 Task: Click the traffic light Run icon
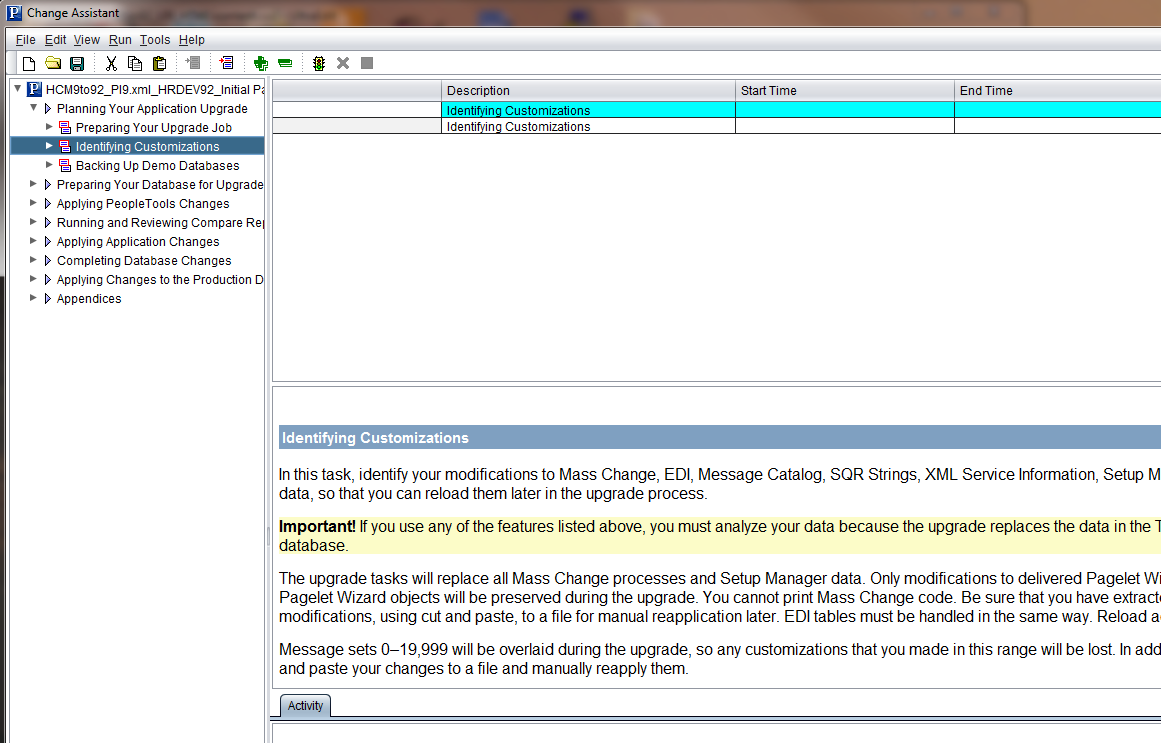pos(319,64)
